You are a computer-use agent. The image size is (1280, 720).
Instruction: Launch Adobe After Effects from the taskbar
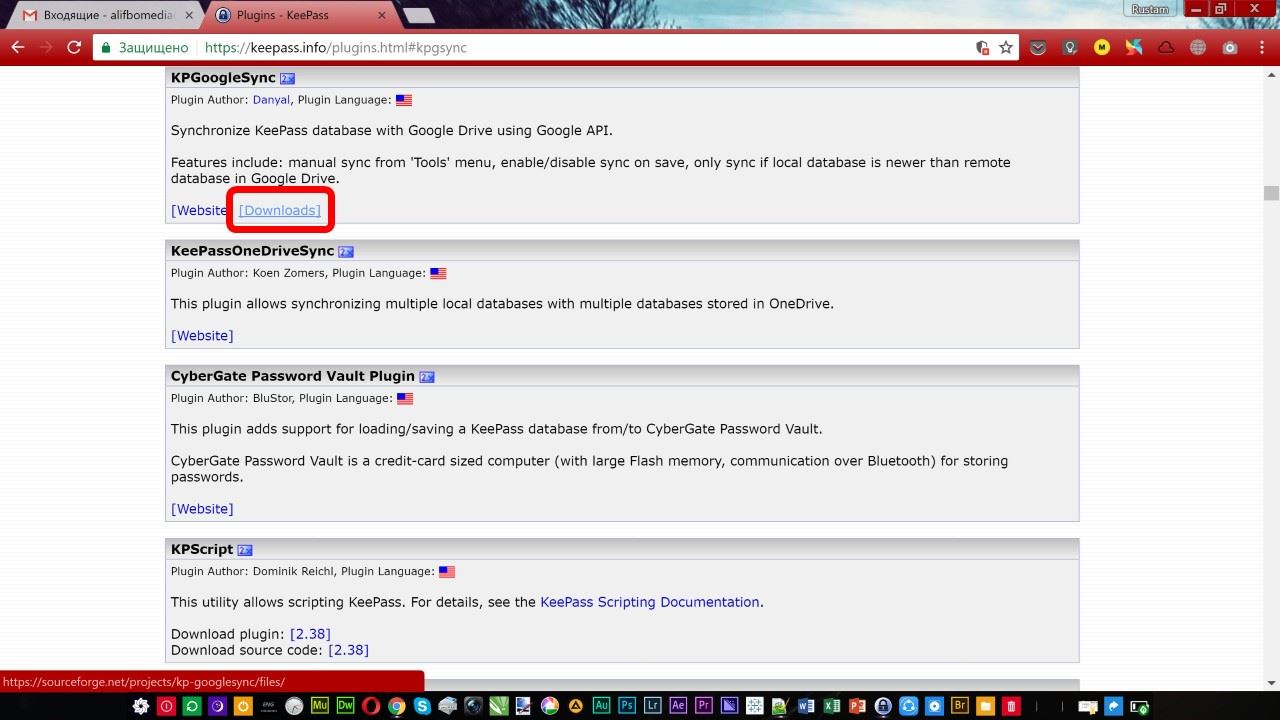678,706
